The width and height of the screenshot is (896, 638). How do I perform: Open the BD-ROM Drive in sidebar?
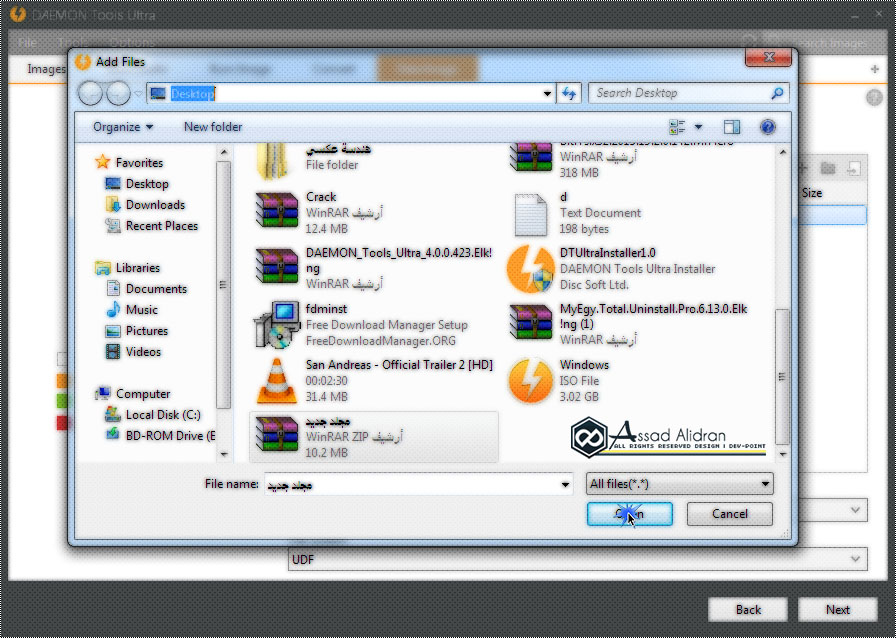(x=160, y=436)
